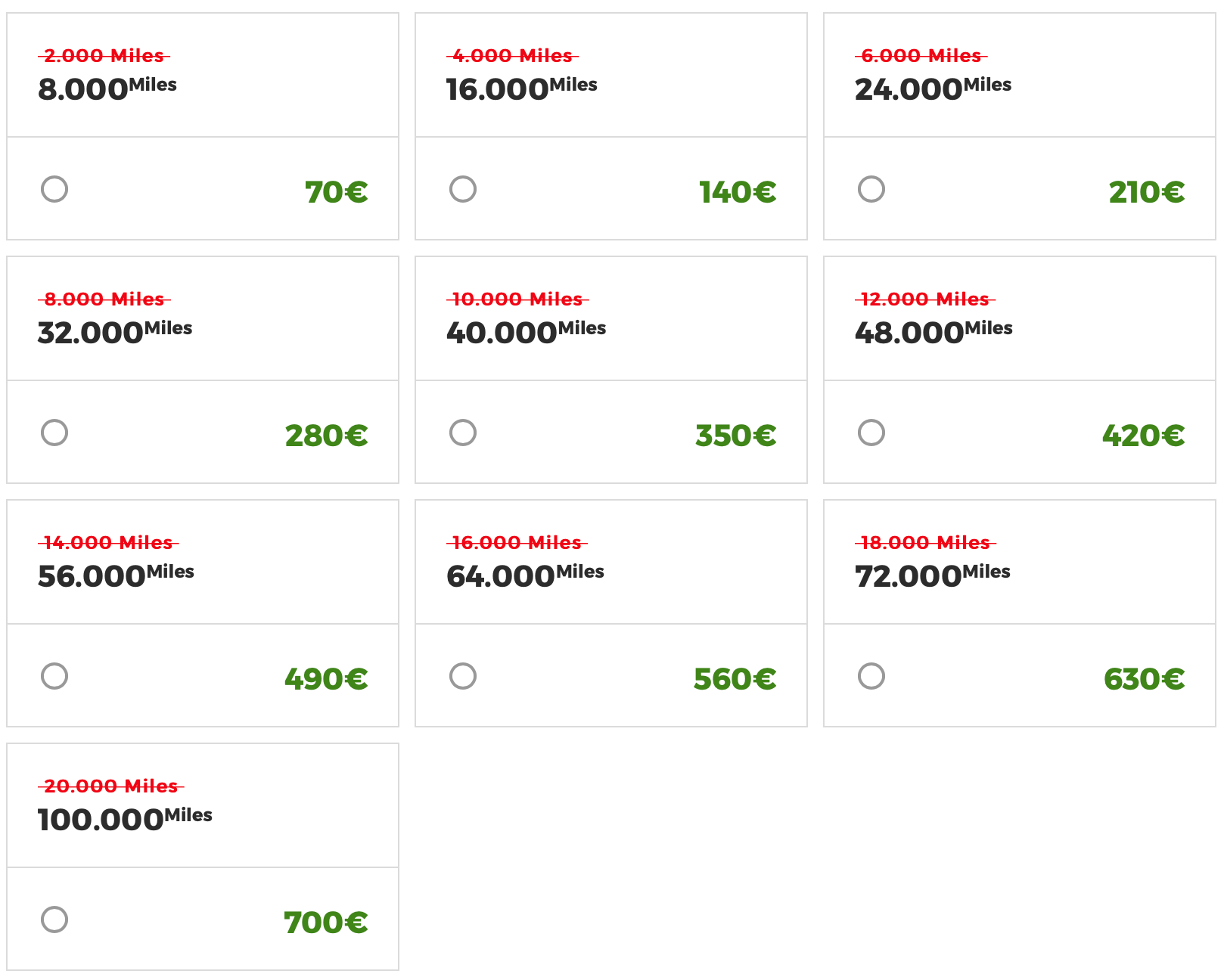This screenshot has width=1224, height=980.
Task: Select the 40.000 Miles radio option
Action: click(x=463, y=433)
